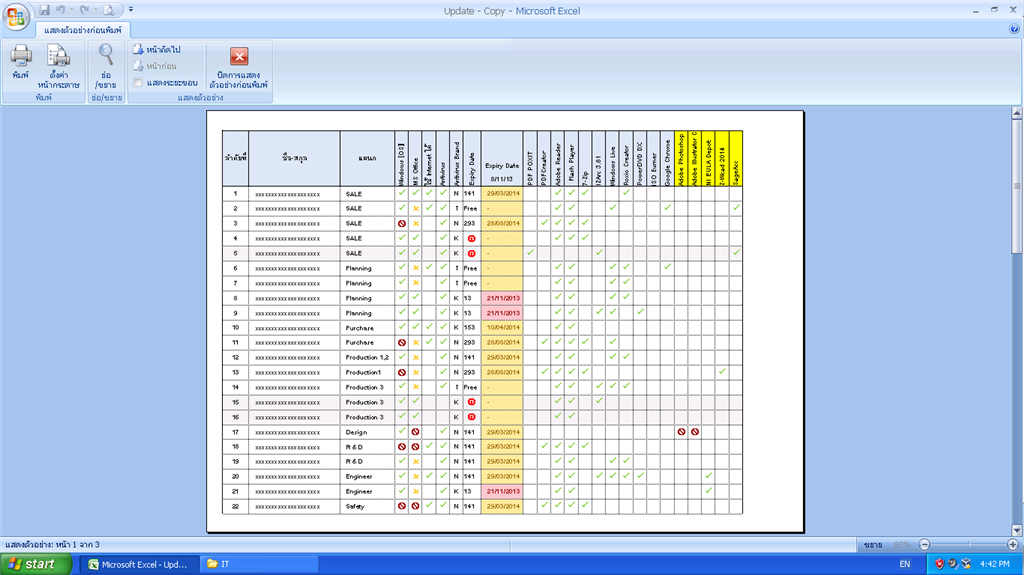
Task: Go to next page with หน้าถัดไป
Action: click(157, 50)
